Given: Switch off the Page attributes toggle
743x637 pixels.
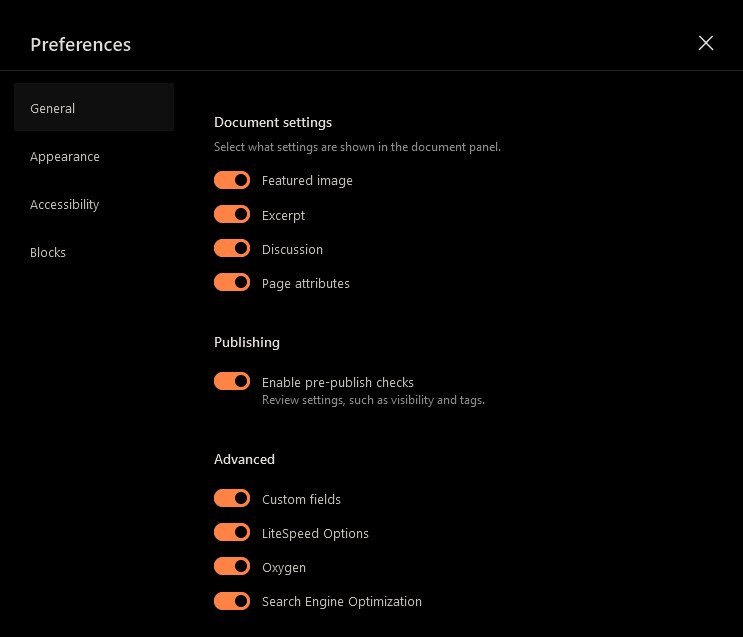Looking at the screenshot, I should [x=232, y=282].
